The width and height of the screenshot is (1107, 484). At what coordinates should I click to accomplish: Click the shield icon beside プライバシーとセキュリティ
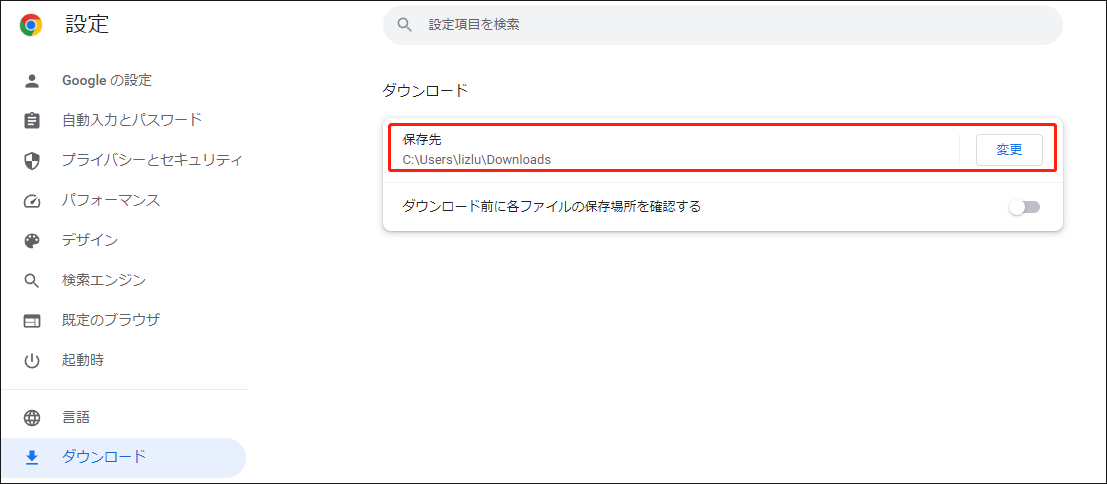pos(32,161)
